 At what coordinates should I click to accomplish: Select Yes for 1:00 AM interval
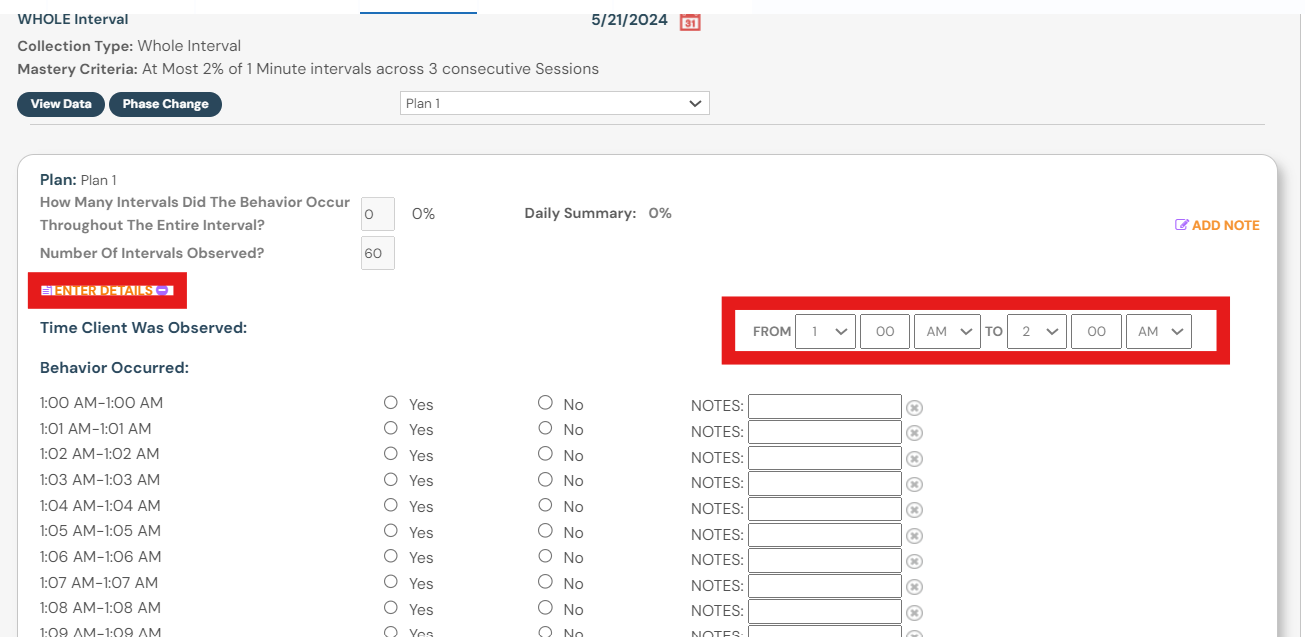point(391,403)
